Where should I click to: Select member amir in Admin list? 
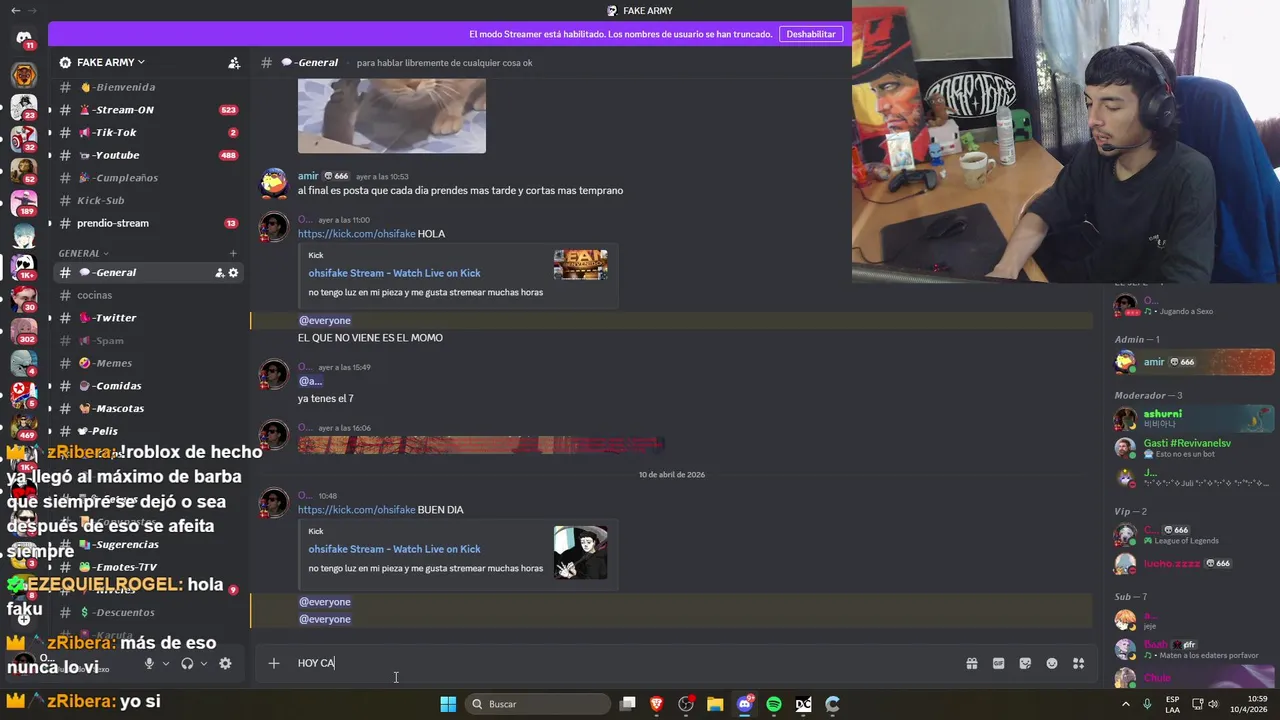1194,362
